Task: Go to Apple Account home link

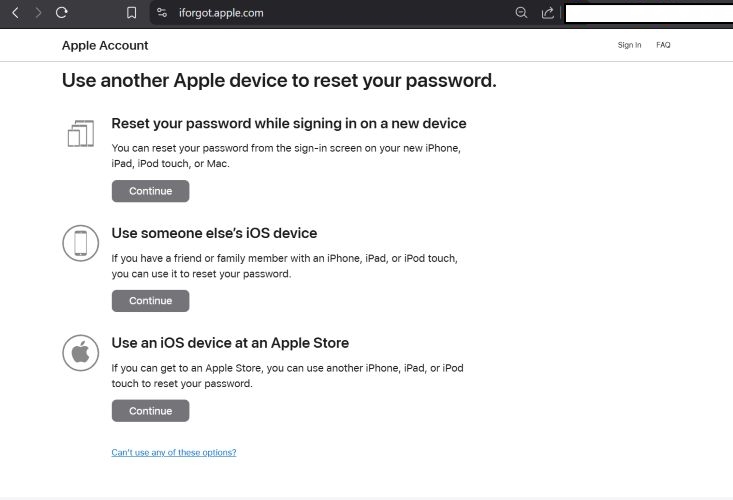Action: coord(105,45)
